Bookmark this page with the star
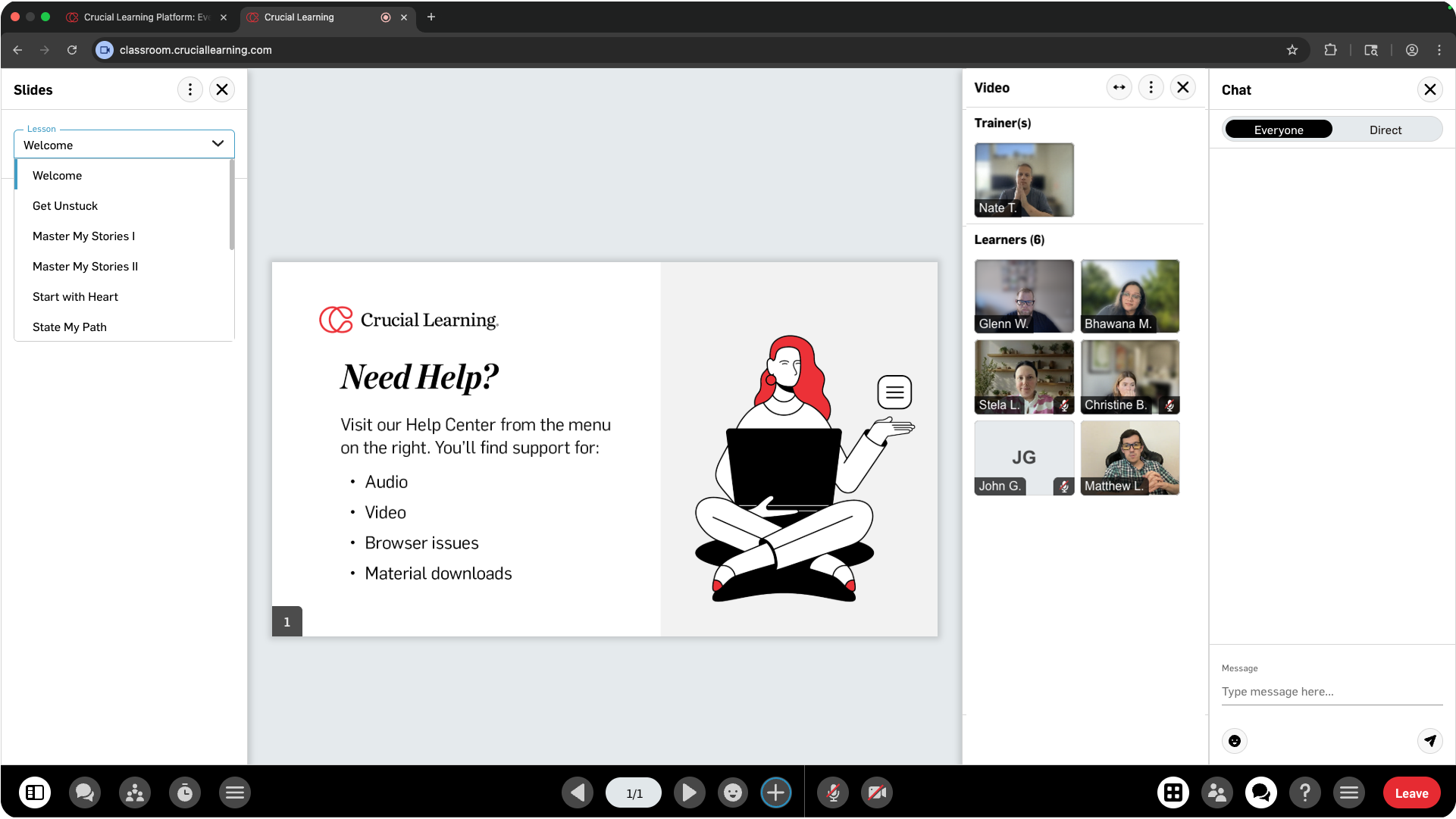The height and width of the screenshot is (819, 1456). tap(1292, 50)
